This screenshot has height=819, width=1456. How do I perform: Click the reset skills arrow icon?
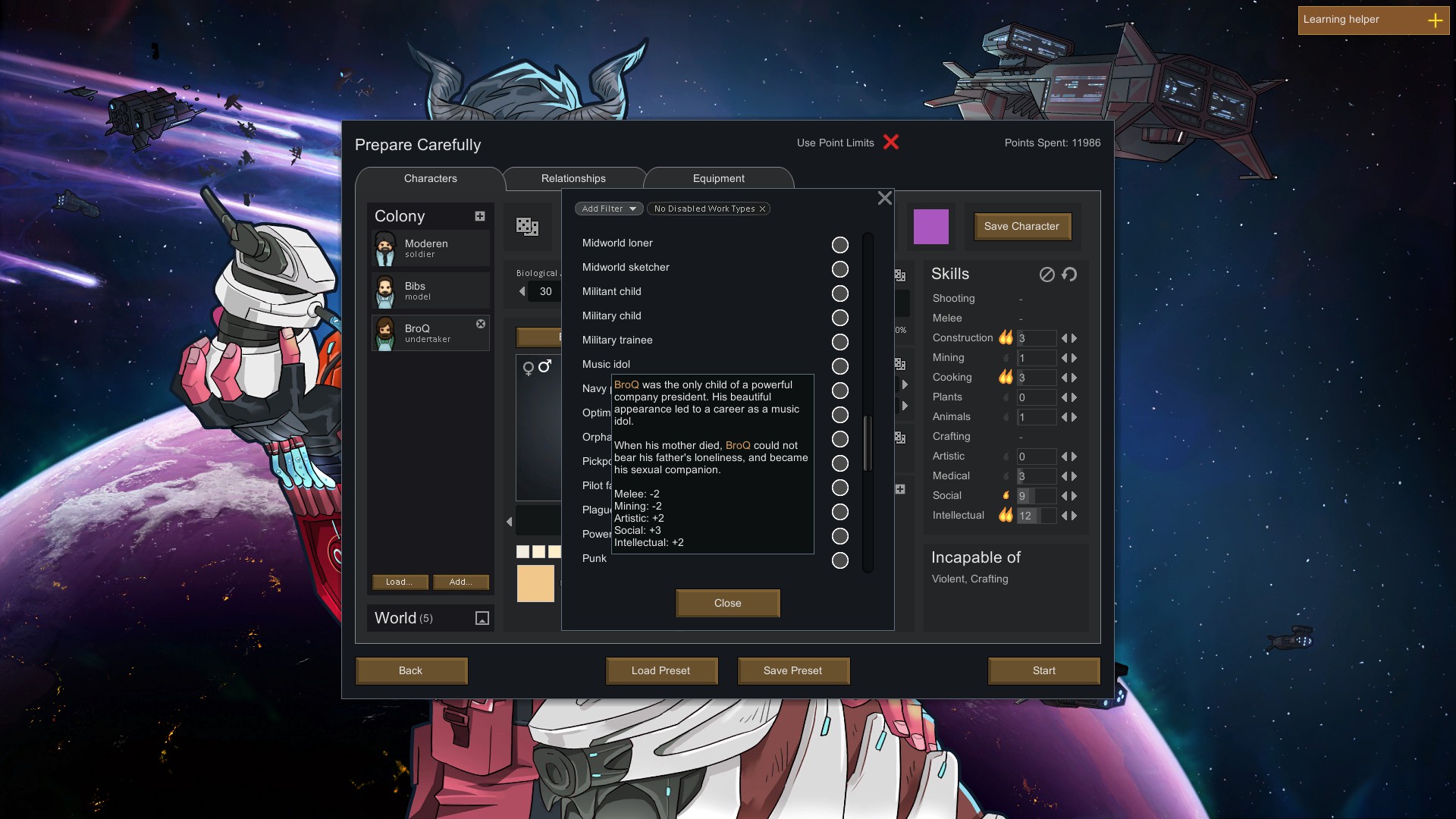point(1069,275)
